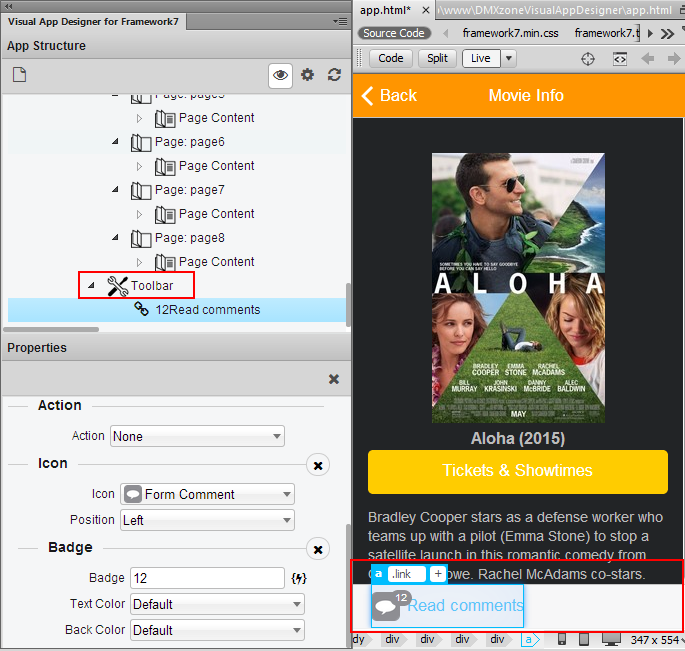Select the a tag in the tag selector
Image resolution: width=685 pixels, height=651 pixels.
pyautogui.click(x=529, y=640)
